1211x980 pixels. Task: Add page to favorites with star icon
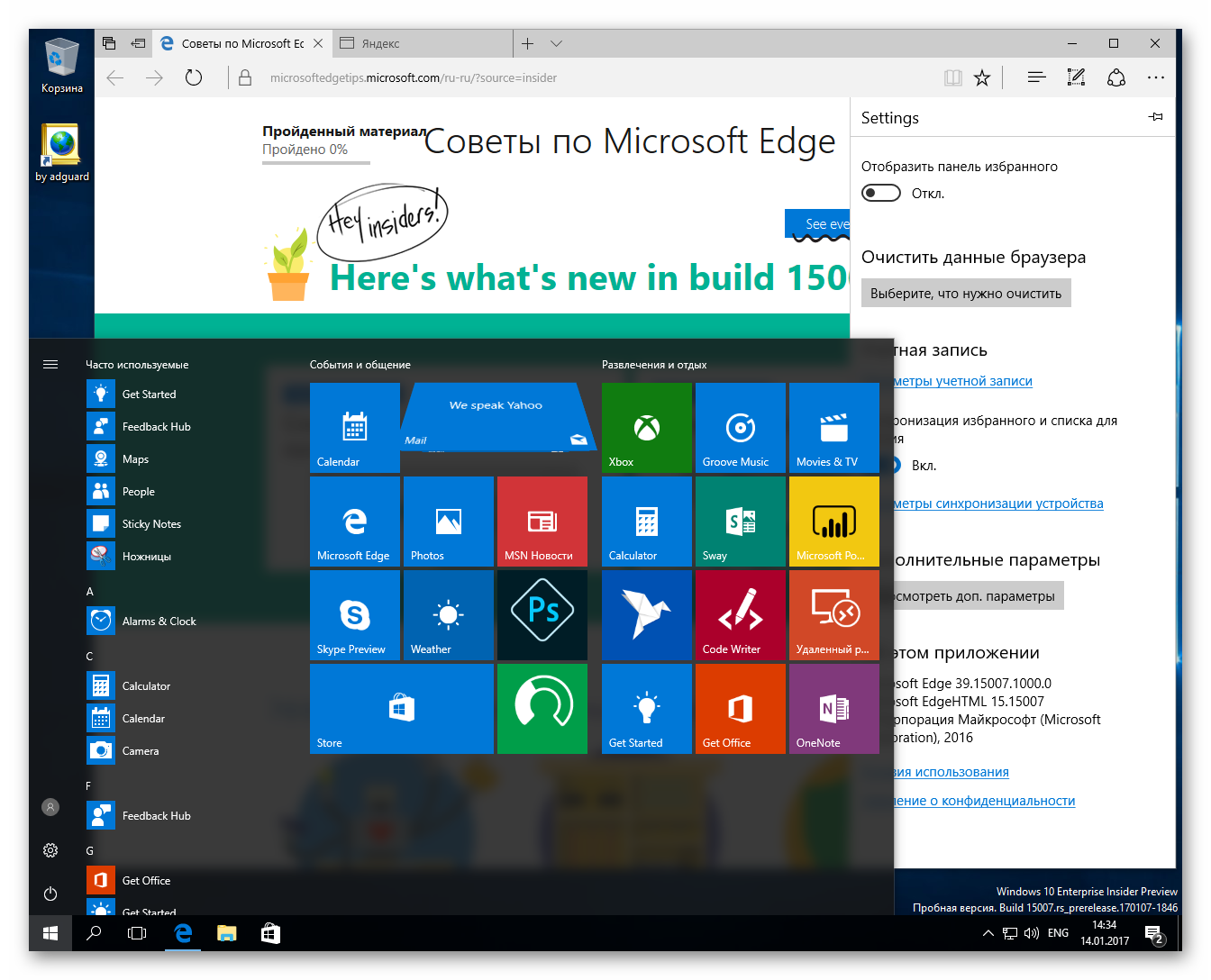click(982, 78)
